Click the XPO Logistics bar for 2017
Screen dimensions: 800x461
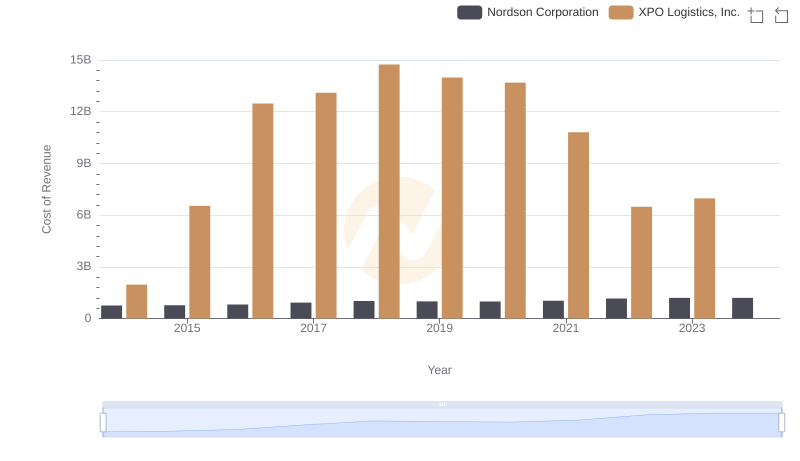pos(326,206)
